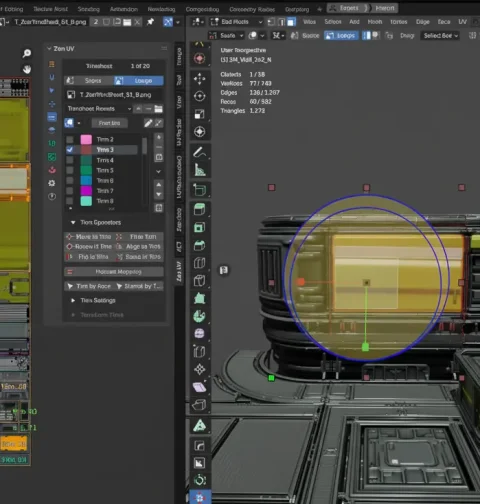
Task: Click the pan hand icon in UV editor
Action: pyautogui.click(x=27, y=69)
